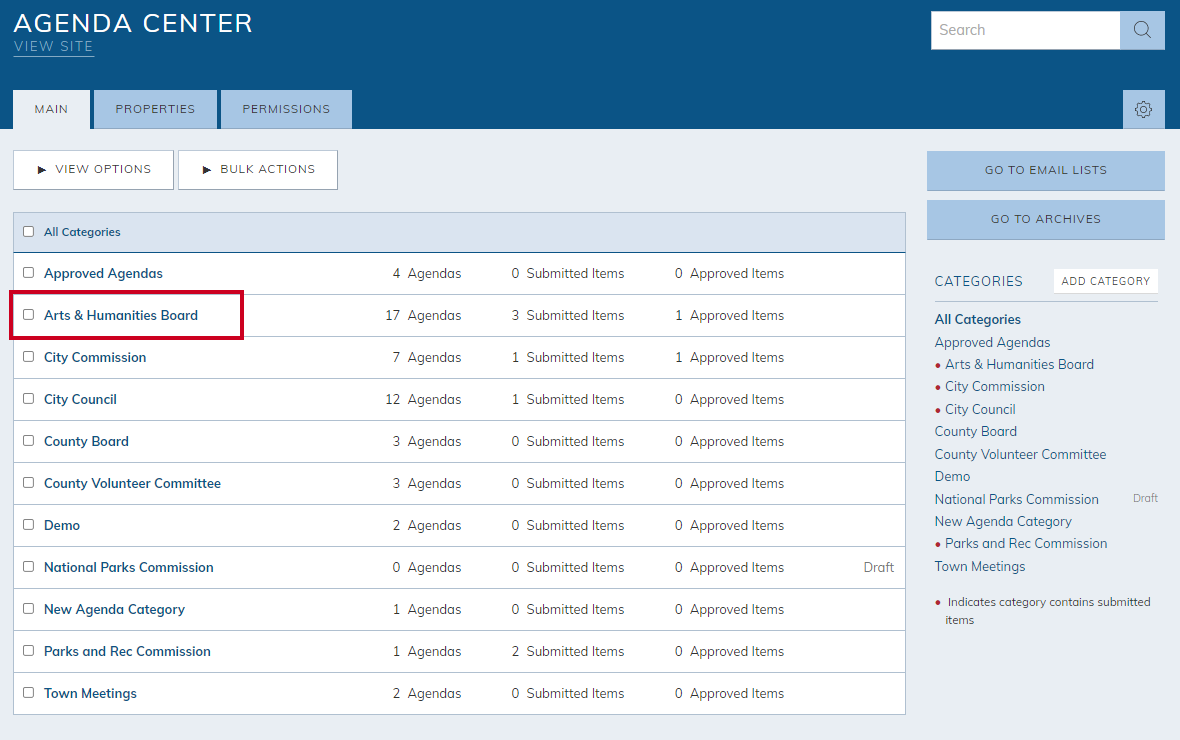The image size is (1180, 740).
Task: Open City Commission category in the list
Action: (x=95, y=358)
